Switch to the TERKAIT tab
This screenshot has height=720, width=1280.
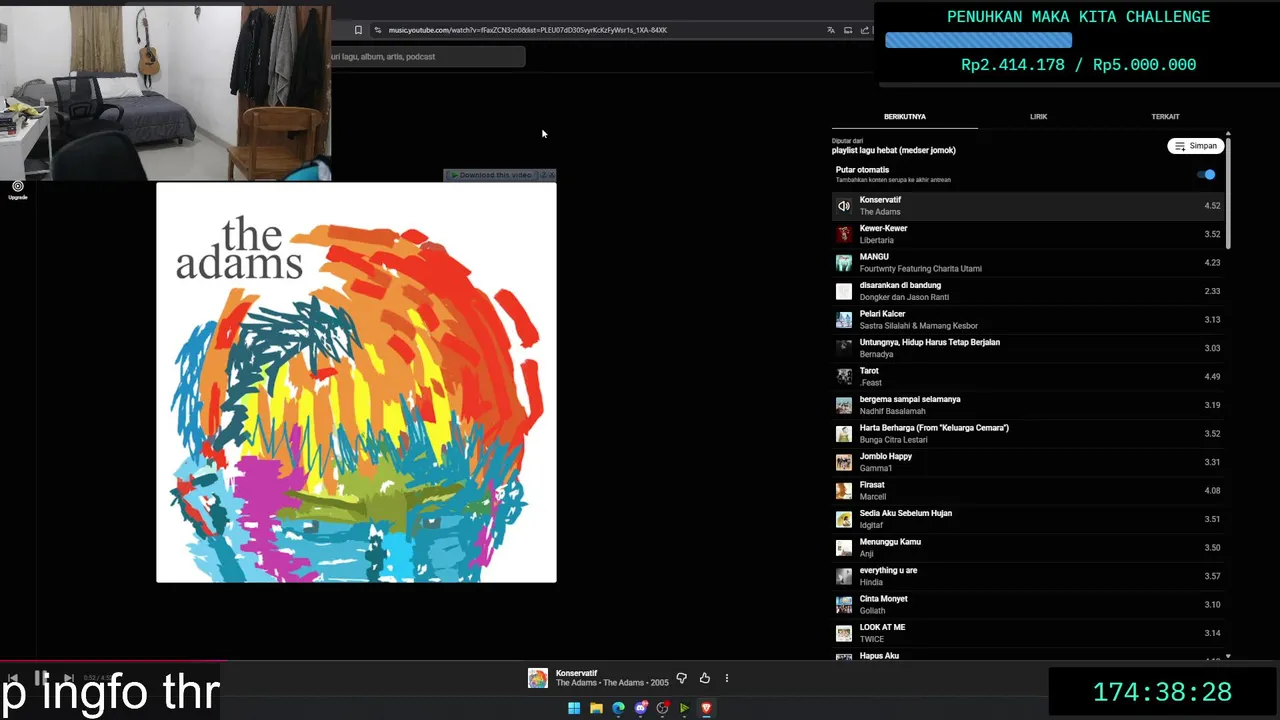pos(1165,117)
